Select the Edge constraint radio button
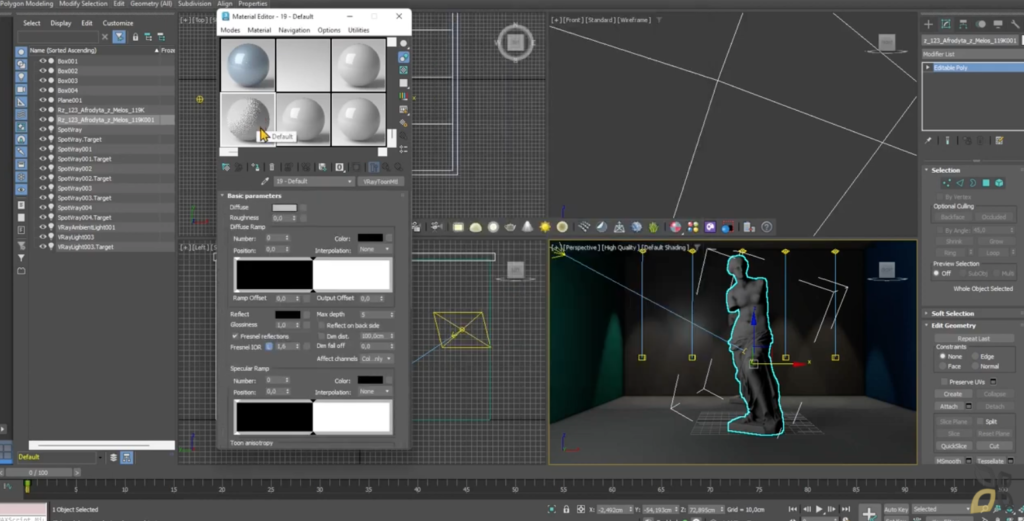This screenshot has width=1024, height=521. pyautogui.click(x=975, y=356)
